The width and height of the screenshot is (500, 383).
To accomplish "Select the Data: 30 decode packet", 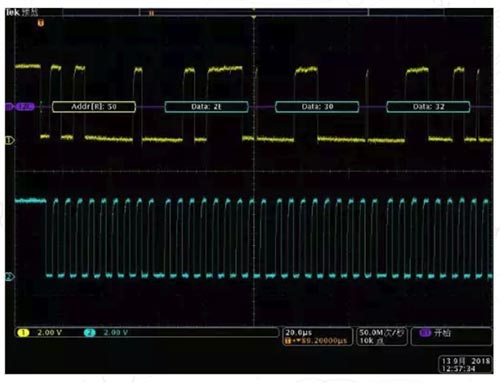I will tap(317, 107).
